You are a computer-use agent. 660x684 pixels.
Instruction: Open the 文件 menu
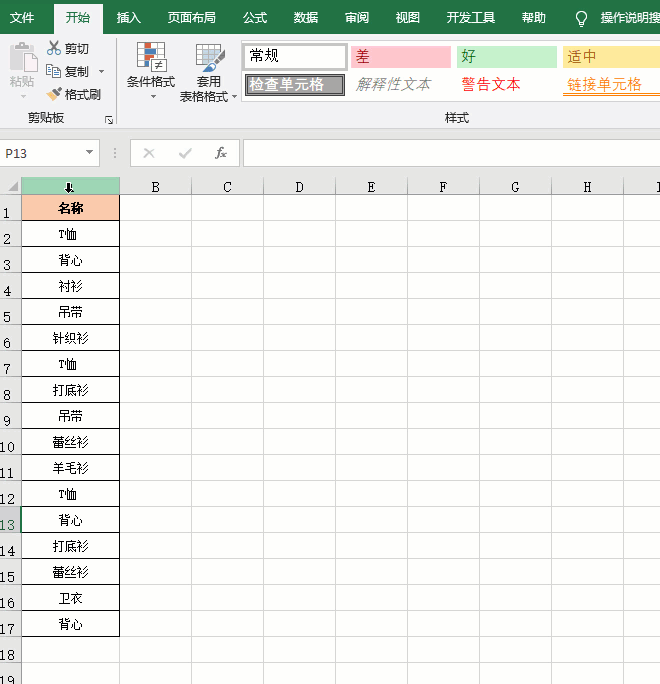tap(22, 18)
